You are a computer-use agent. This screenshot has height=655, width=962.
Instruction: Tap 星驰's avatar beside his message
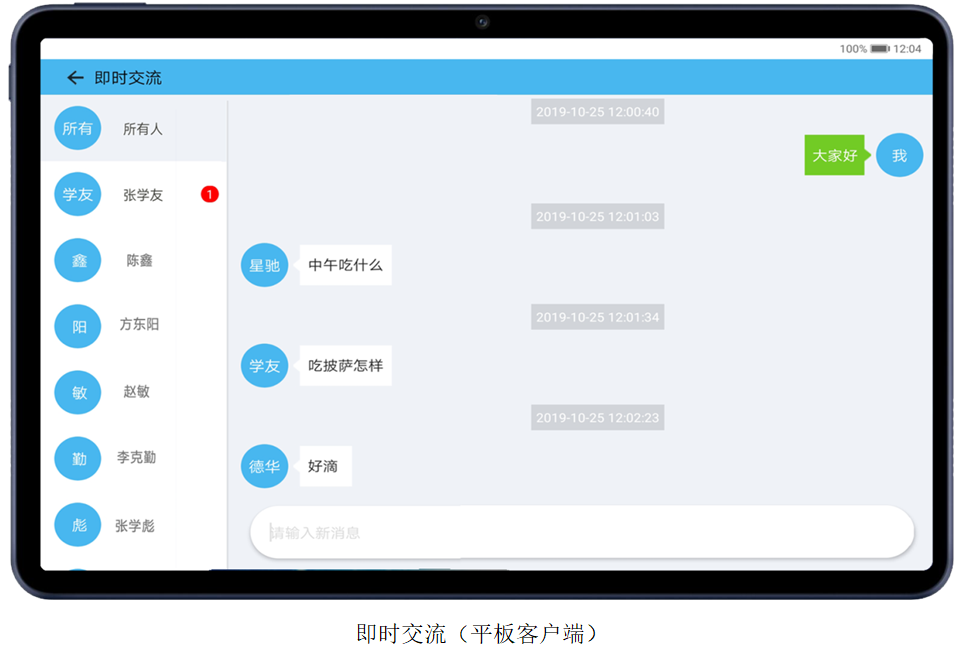pos(263,265)
